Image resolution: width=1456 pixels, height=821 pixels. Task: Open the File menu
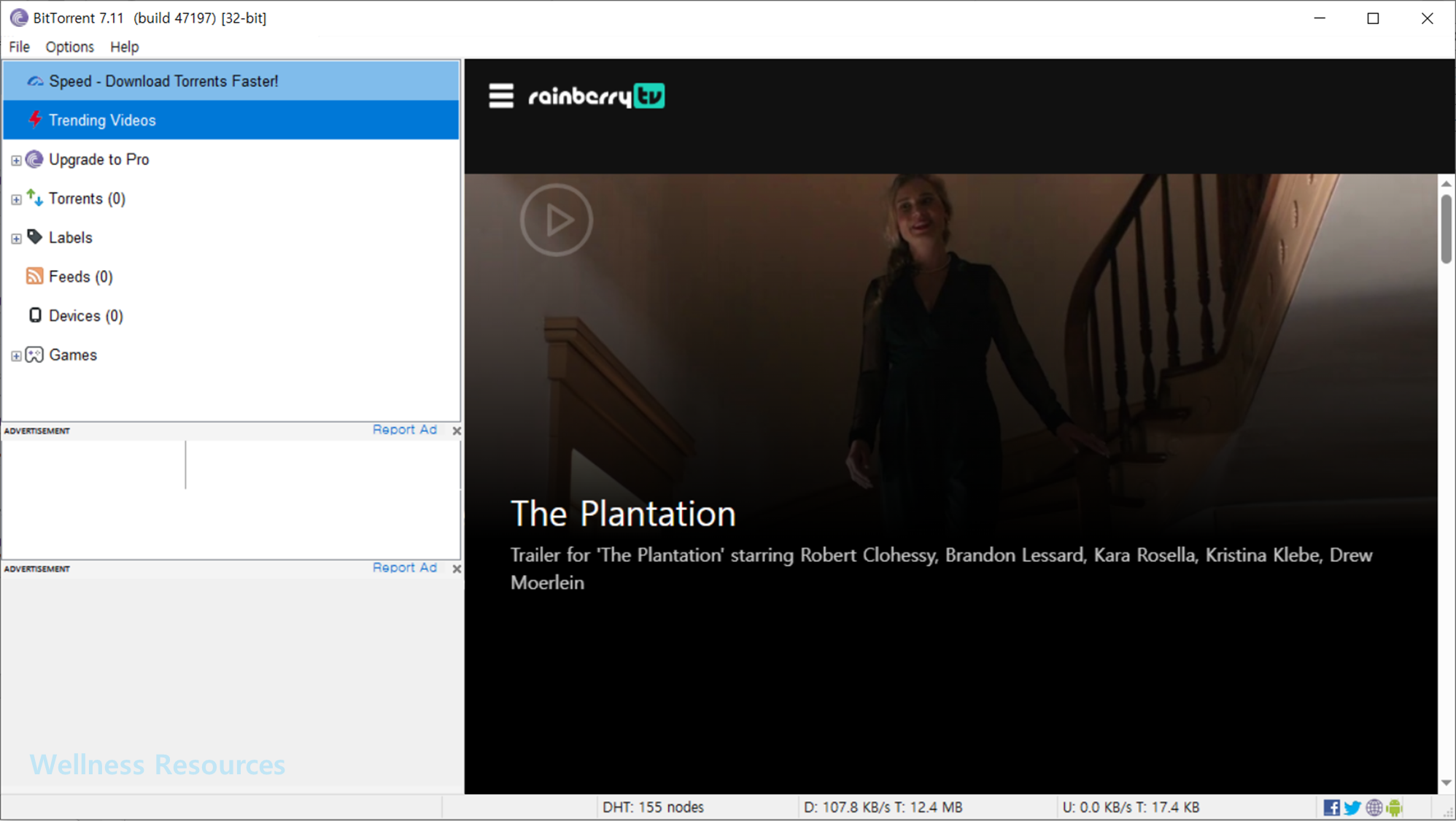coord(20,47)
